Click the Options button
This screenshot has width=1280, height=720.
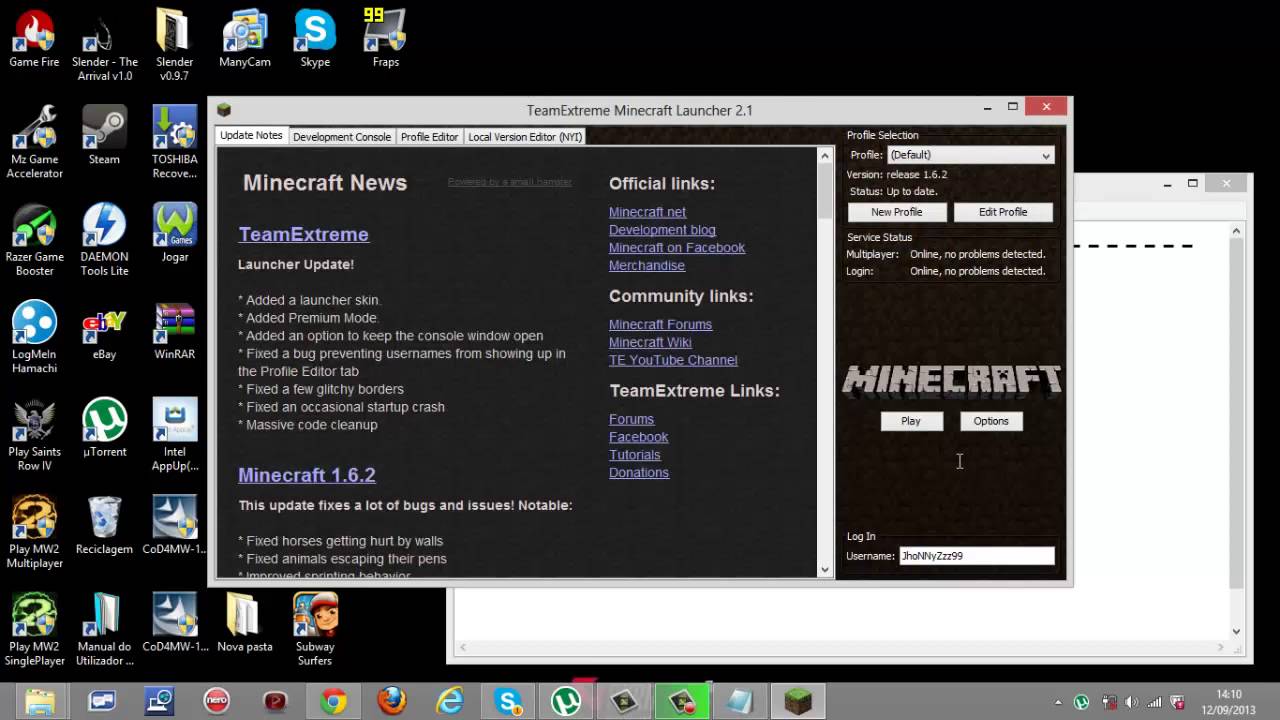[991, 421]
